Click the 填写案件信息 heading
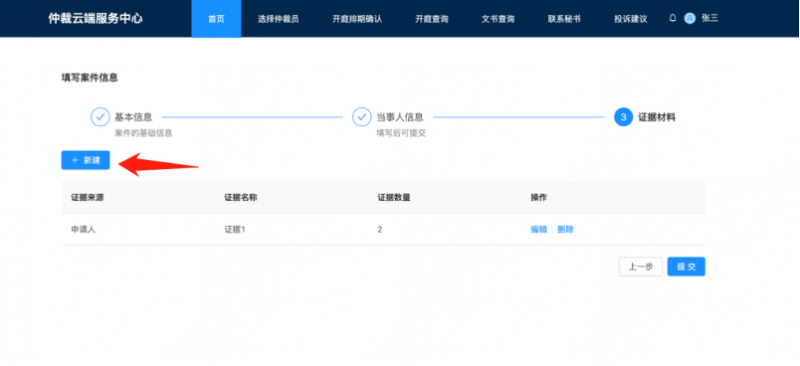 coord(90,78)
